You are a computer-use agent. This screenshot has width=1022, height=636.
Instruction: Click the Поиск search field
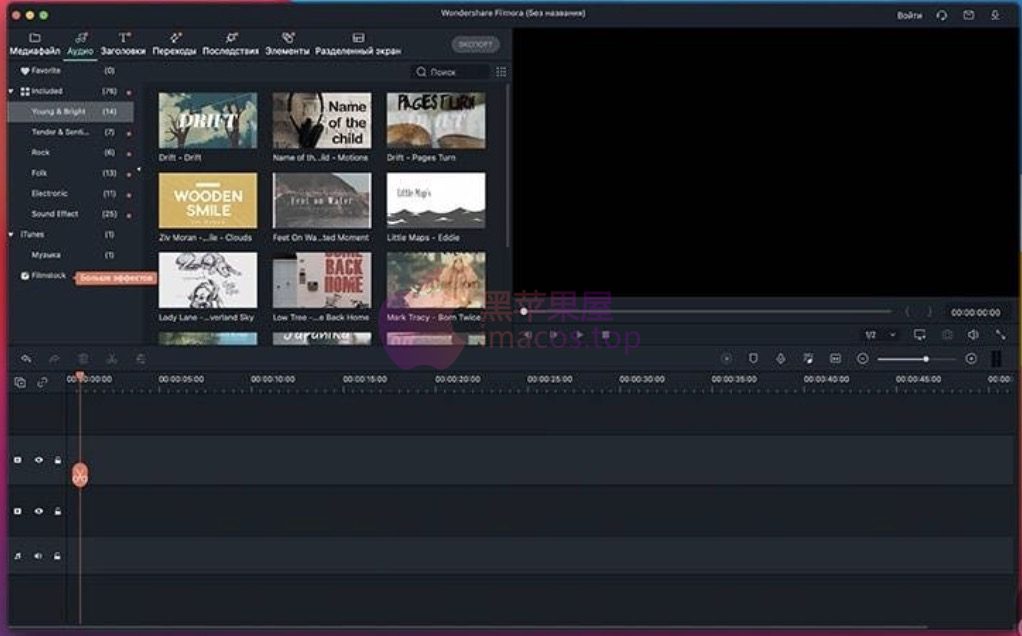point(451,72)
